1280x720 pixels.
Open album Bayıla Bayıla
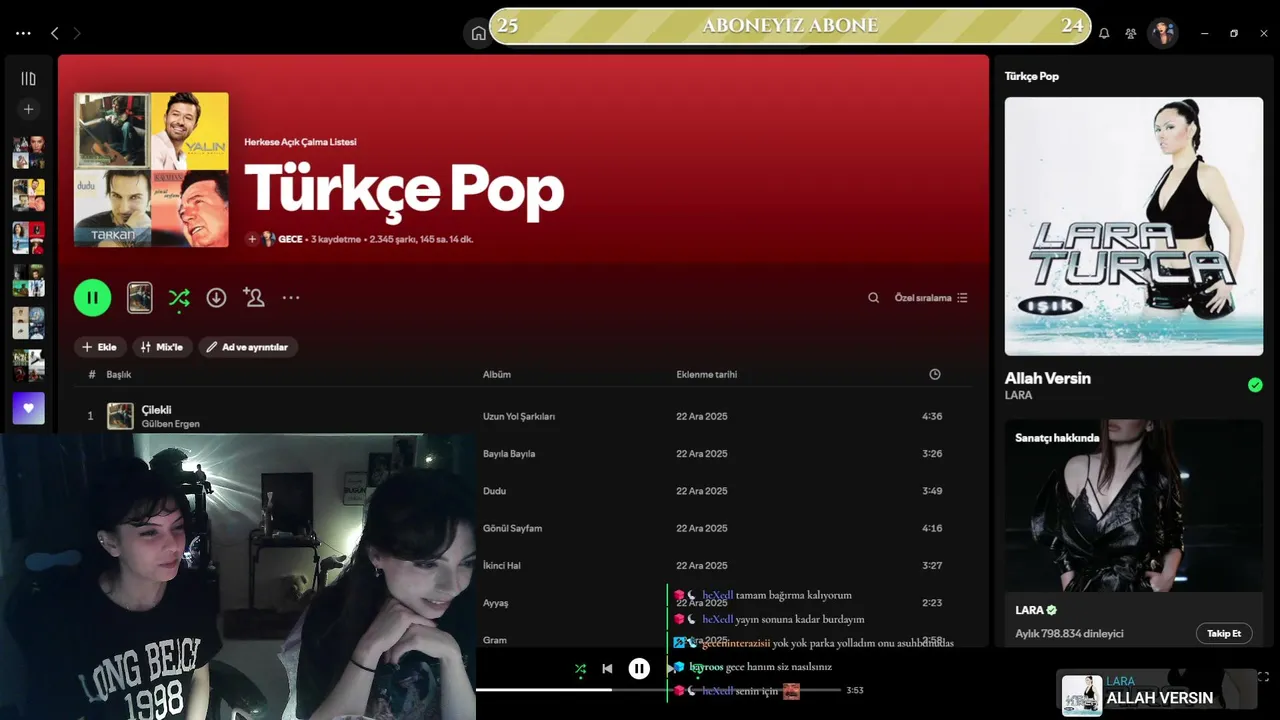click(509, 454)
